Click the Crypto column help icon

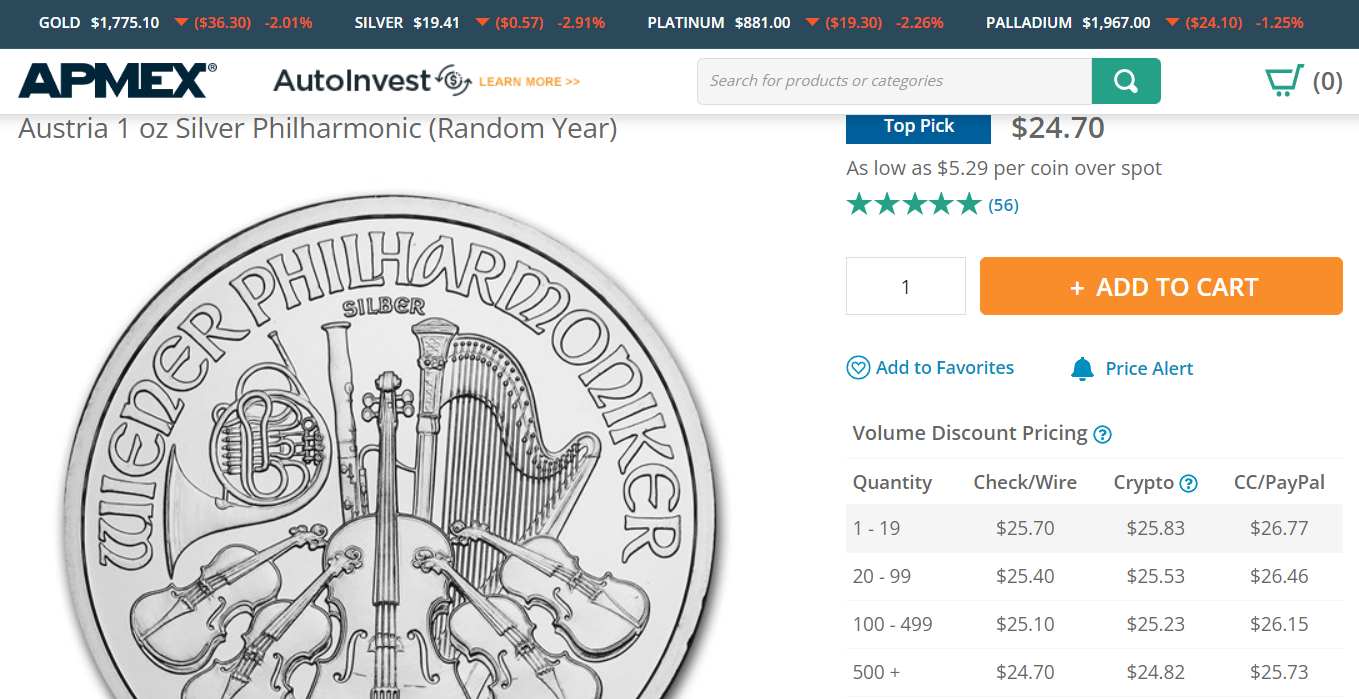[1188, 484]
